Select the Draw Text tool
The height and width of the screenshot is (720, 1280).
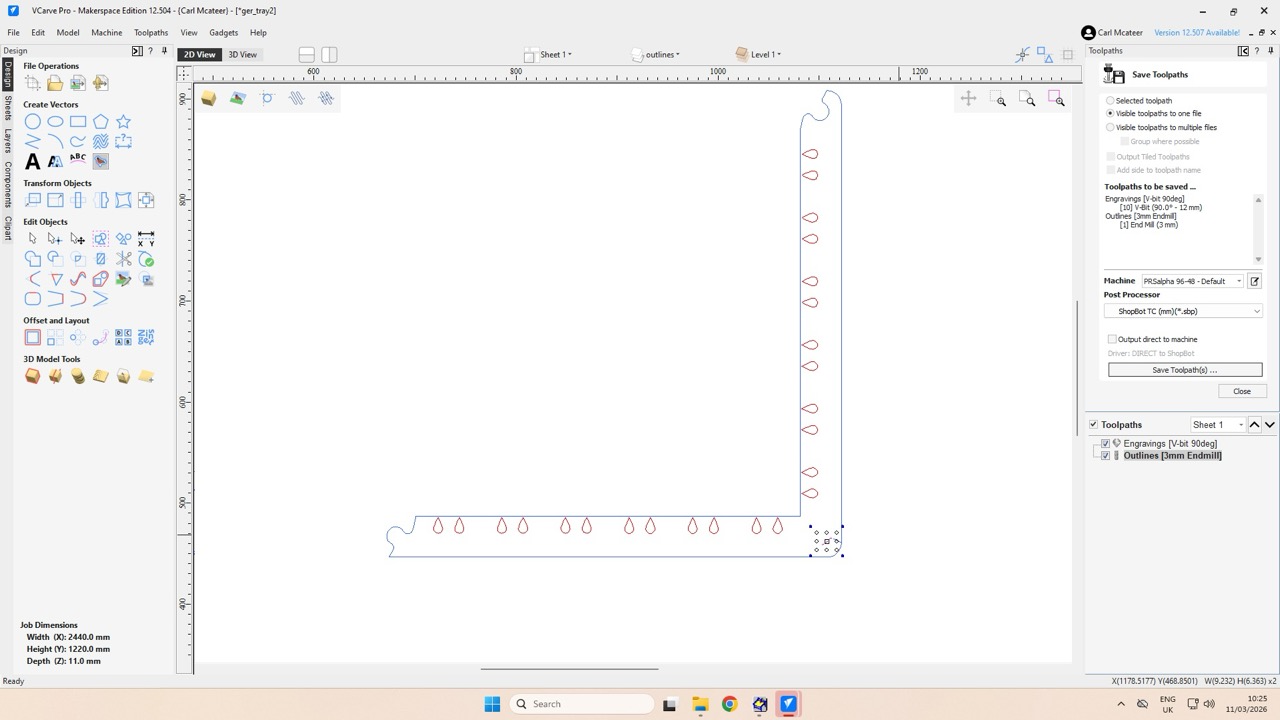33,161
